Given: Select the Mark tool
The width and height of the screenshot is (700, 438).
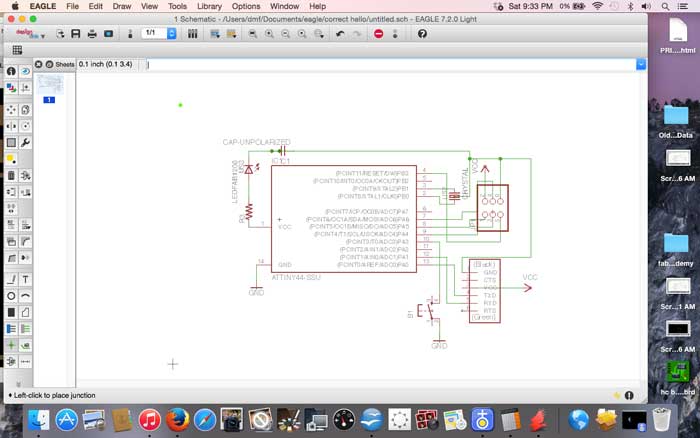Looking at the screenshot, I should pos(25,88).
